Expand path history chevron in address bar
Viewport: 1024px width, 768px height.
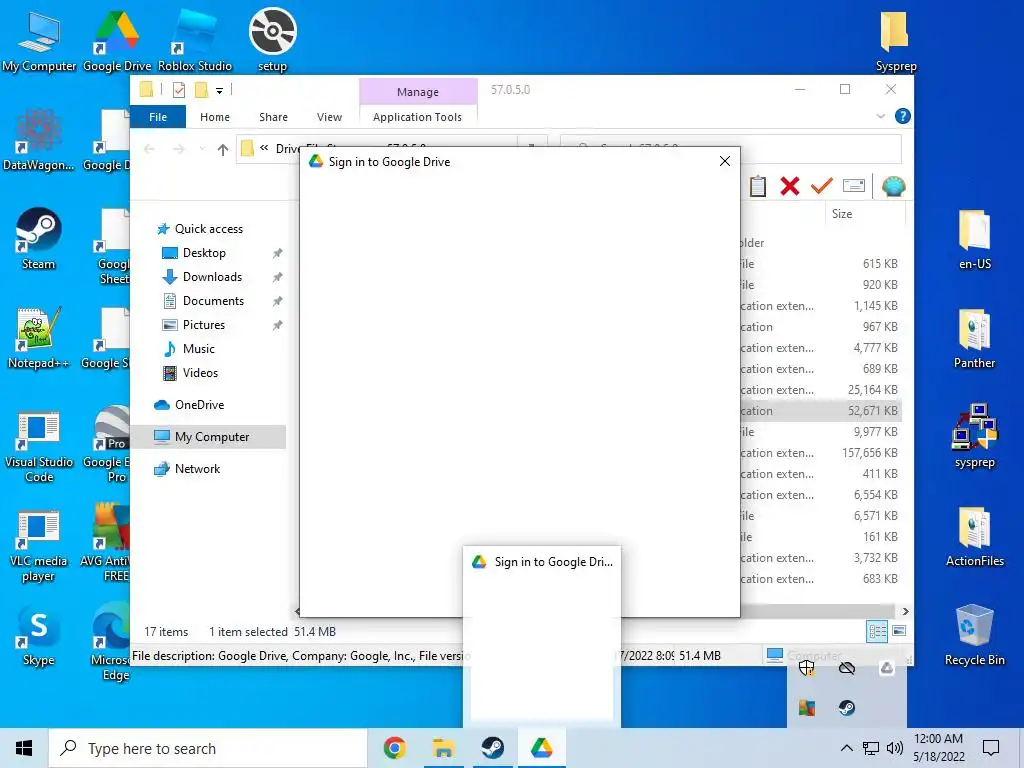[264, 148]
